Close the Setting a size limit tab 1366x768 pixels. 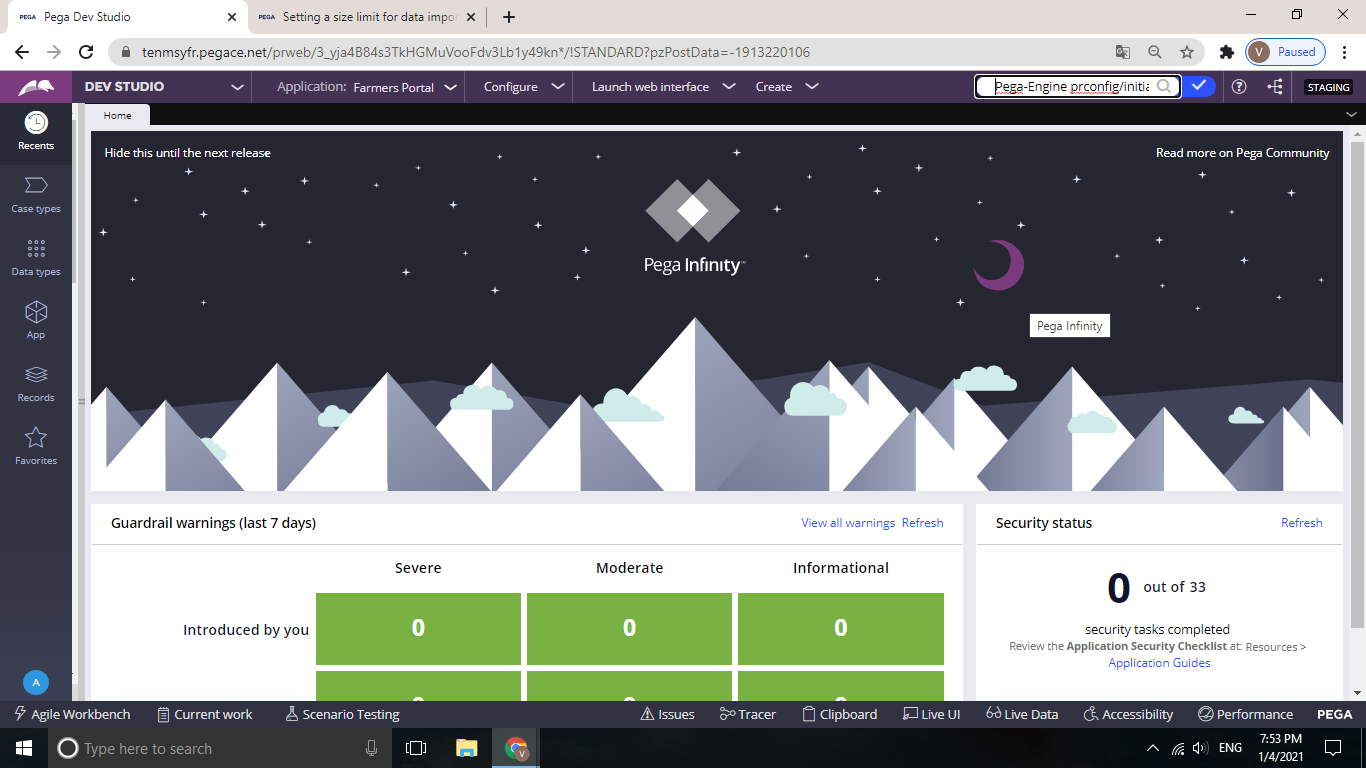point(471,17)
